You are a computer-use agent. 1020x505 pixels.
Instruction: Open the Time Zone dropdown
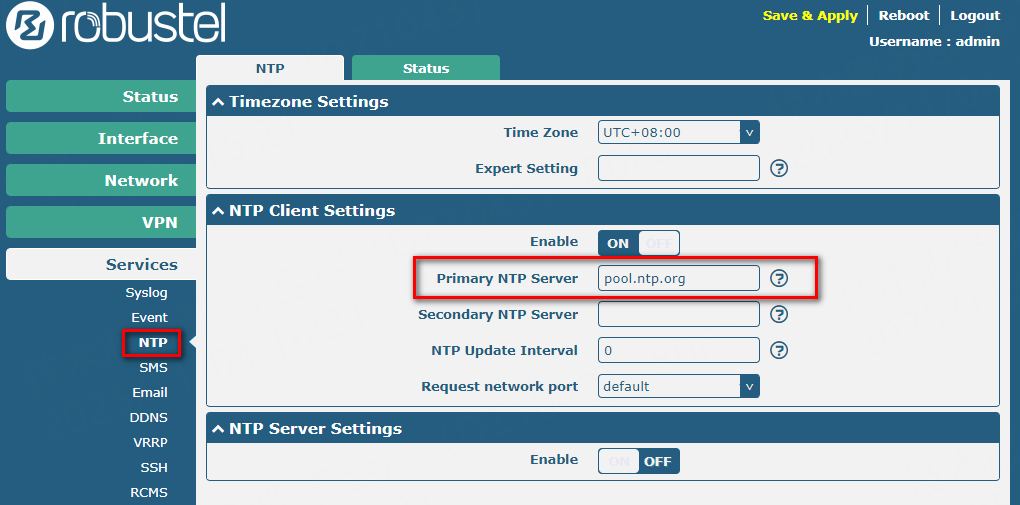point(678,132)
